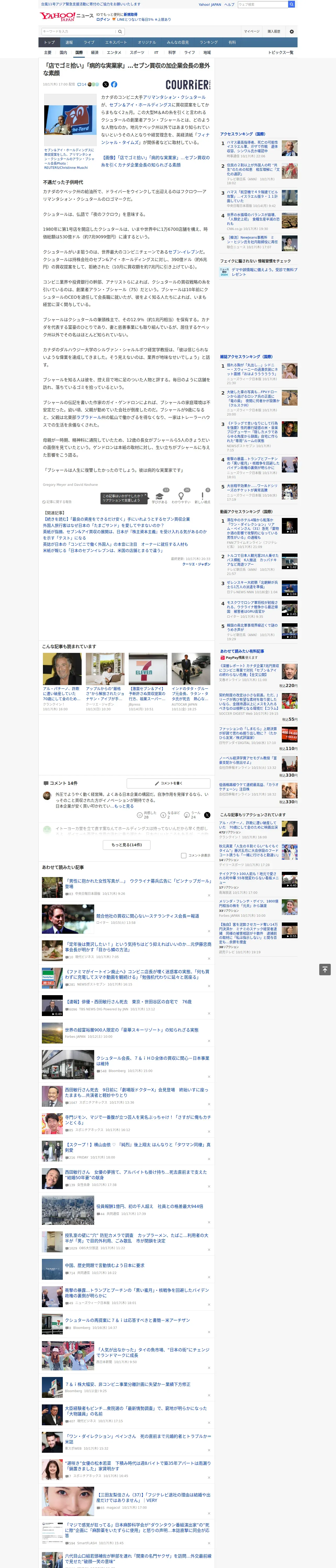Click the COURRiER Japon publisher logo
The height and width of the screenshot is (1568, 336).
[x=188, y=85]
